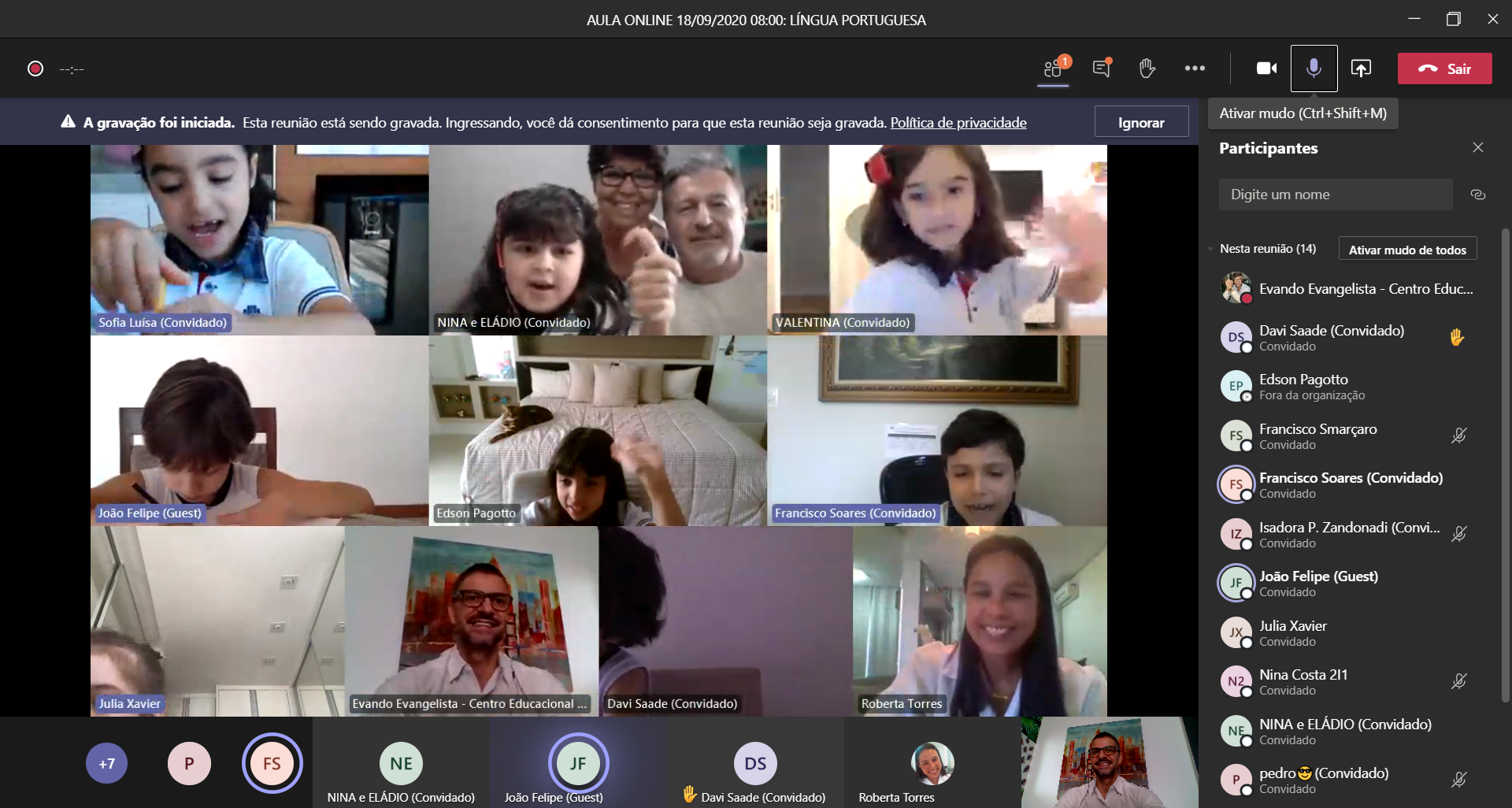Click your self-view video preview
Screen dimensions: 1512x808
tap(1110, 762)
